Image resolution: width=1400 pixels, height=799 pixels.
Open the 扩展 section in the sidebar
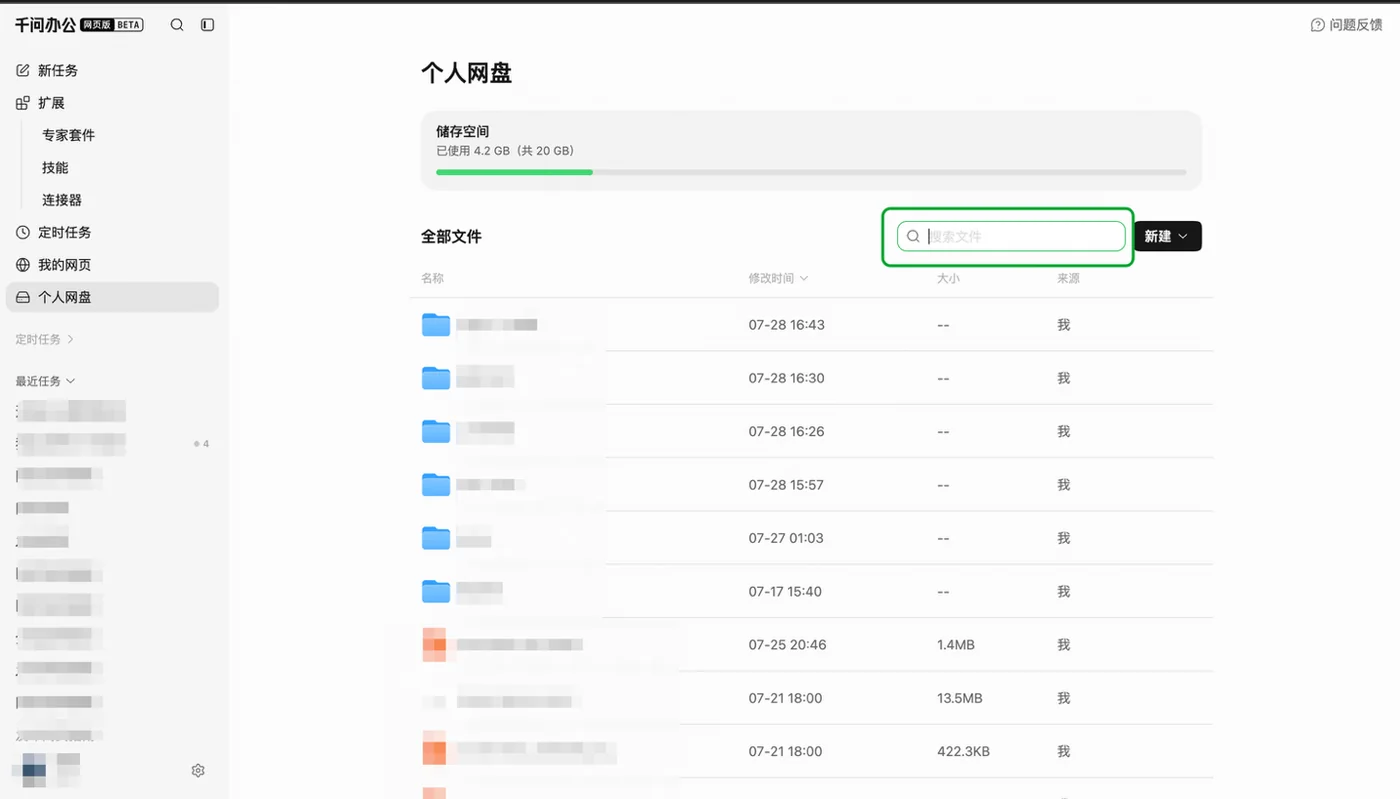tap(112, 103)
